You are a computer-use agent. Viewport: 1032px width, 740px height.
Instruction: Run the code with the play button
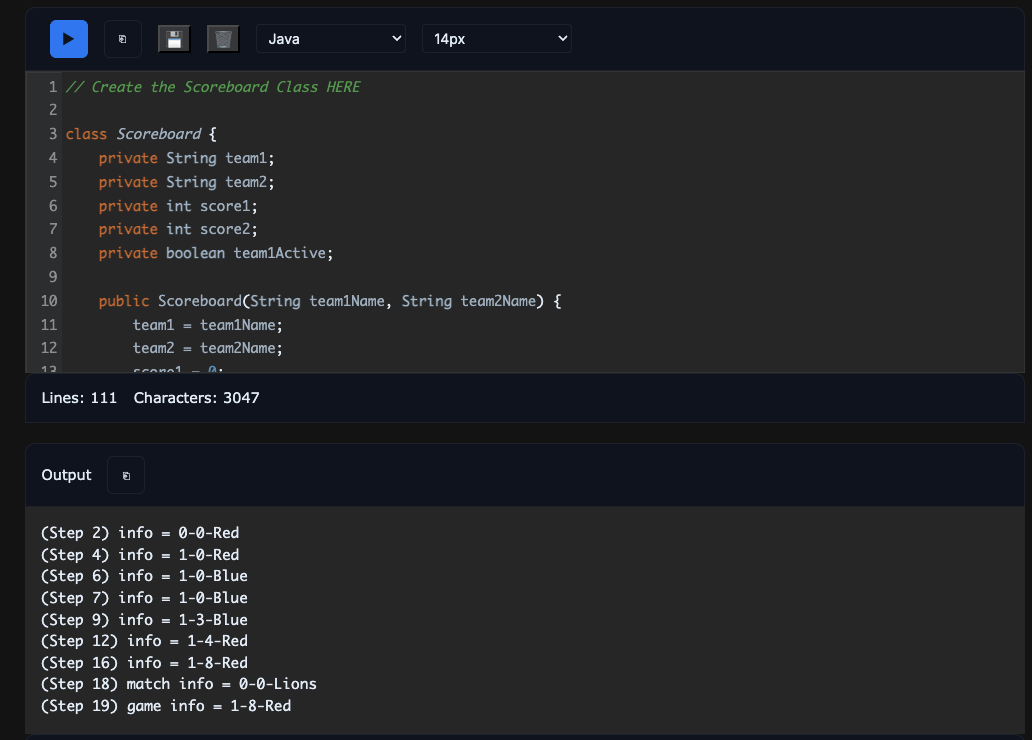69,39
